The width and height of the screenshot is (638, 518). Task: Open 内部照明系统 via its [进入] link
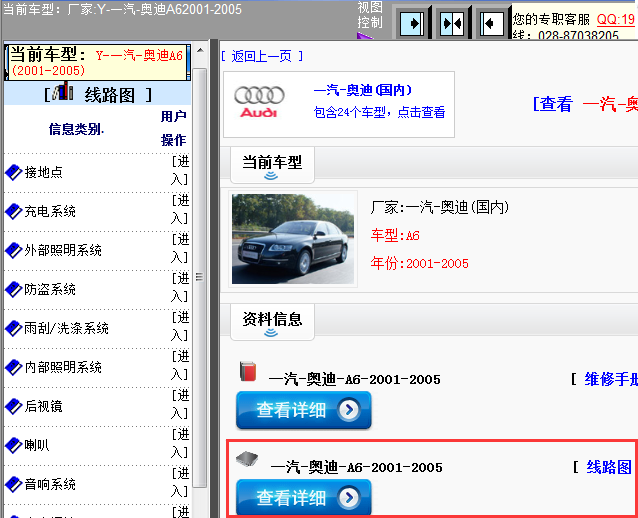pos(180,366)
